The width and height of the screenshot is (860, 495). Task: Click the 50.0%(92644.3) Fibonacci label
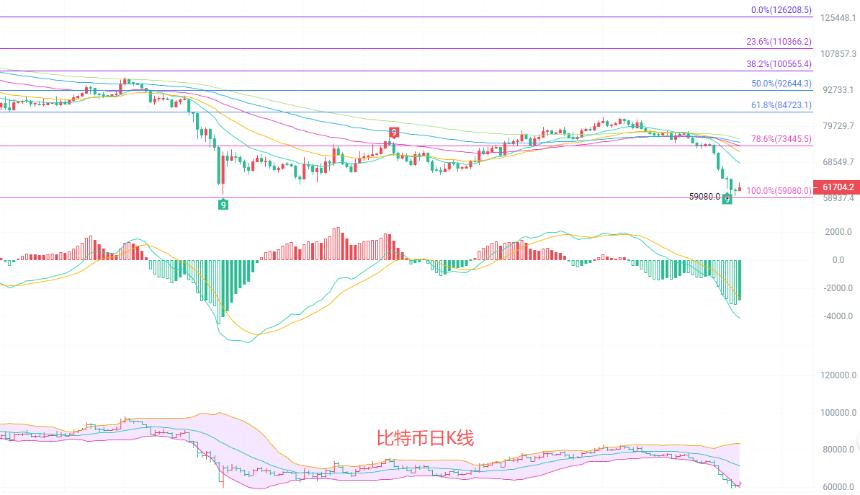782,84
